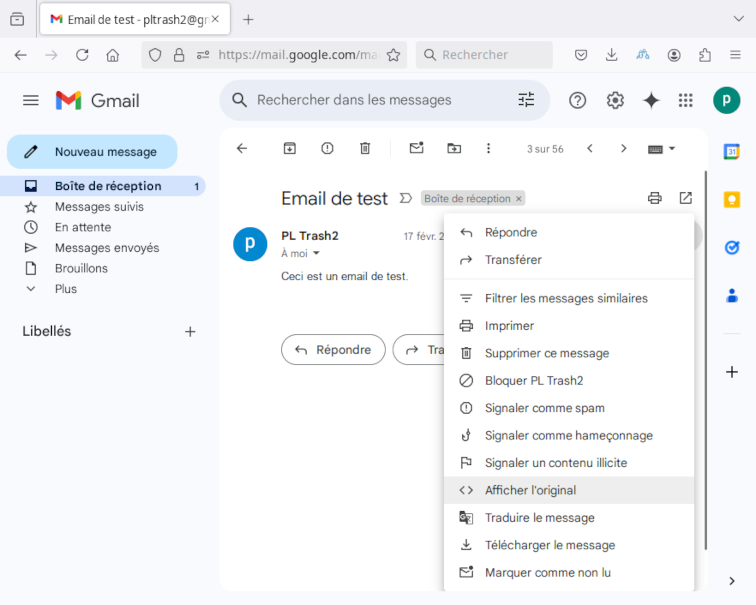Screen dimensions: 756x605
Task: Open Gmail settings gear
Action: coord(615,100)
